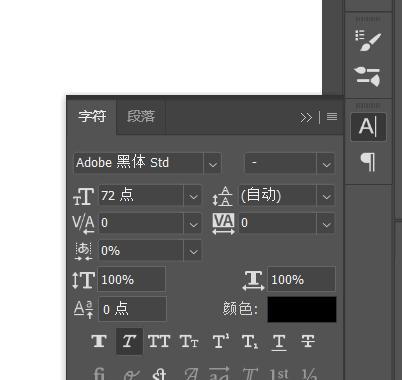Click the 72 点 font size field

pyautogui.click(x=141, y=195)
